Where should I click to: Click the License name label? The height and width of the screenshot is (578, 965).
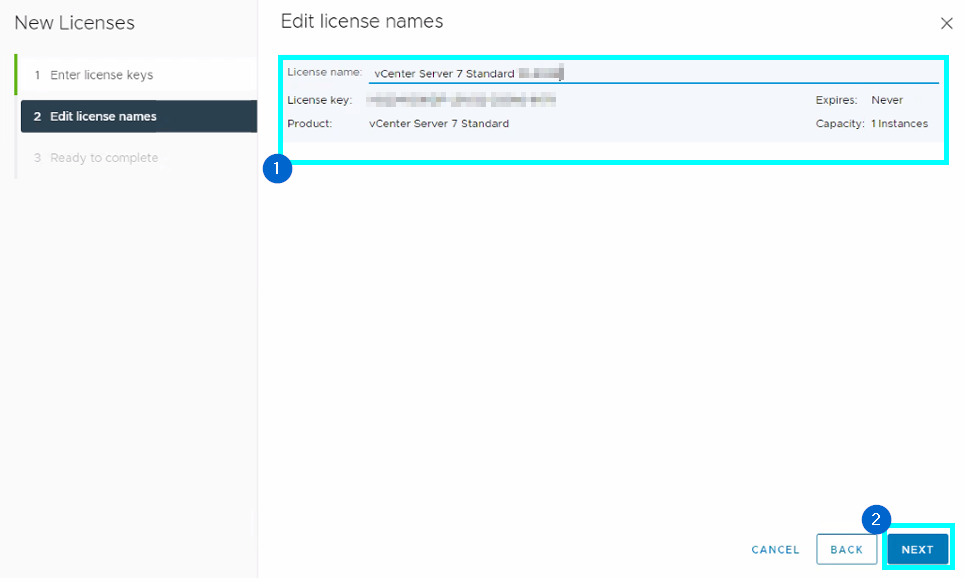[324, 72]
